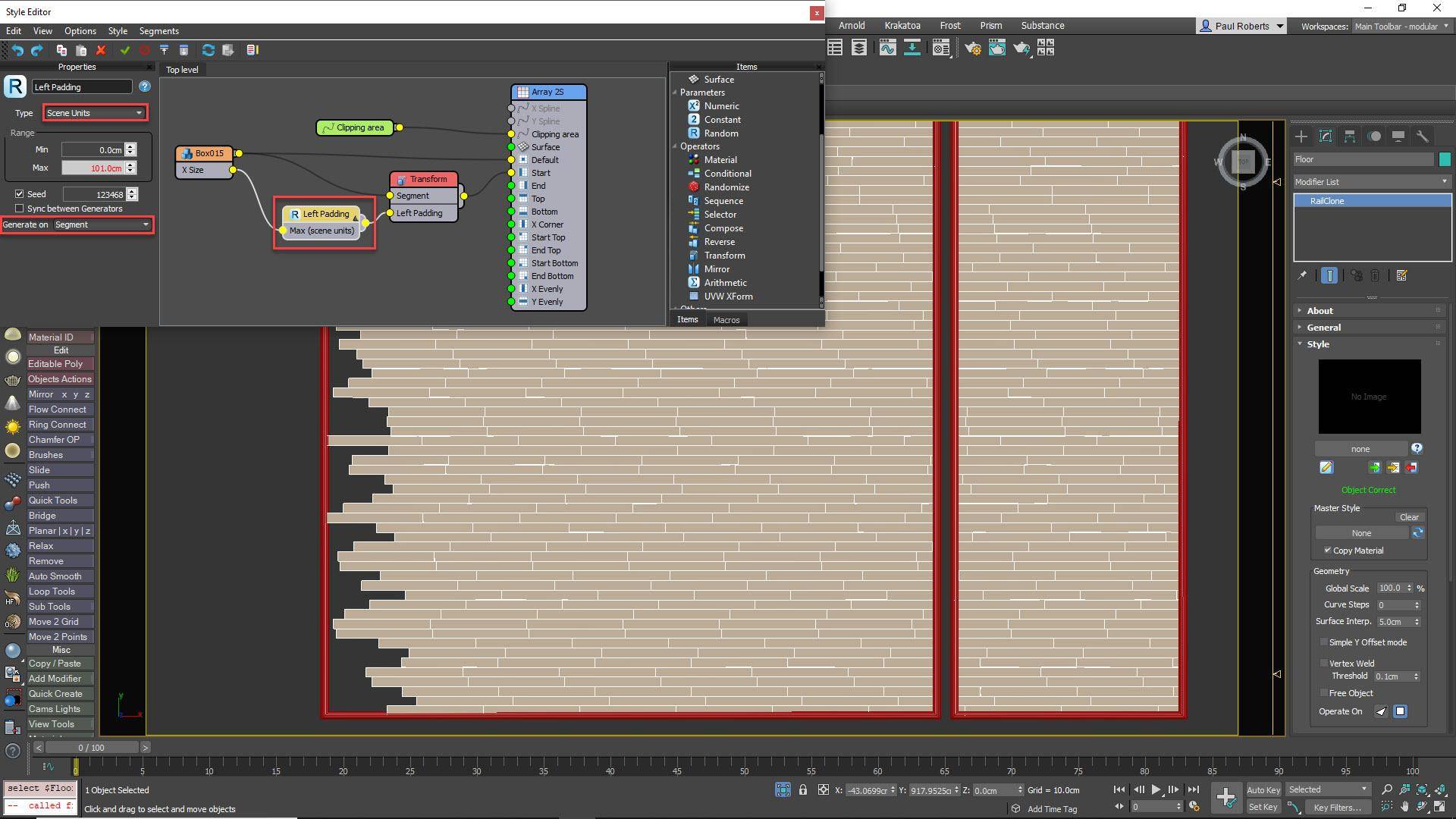Click the teal object color swatch
Screen dimensions: 1456x819
click(1444, 159)
